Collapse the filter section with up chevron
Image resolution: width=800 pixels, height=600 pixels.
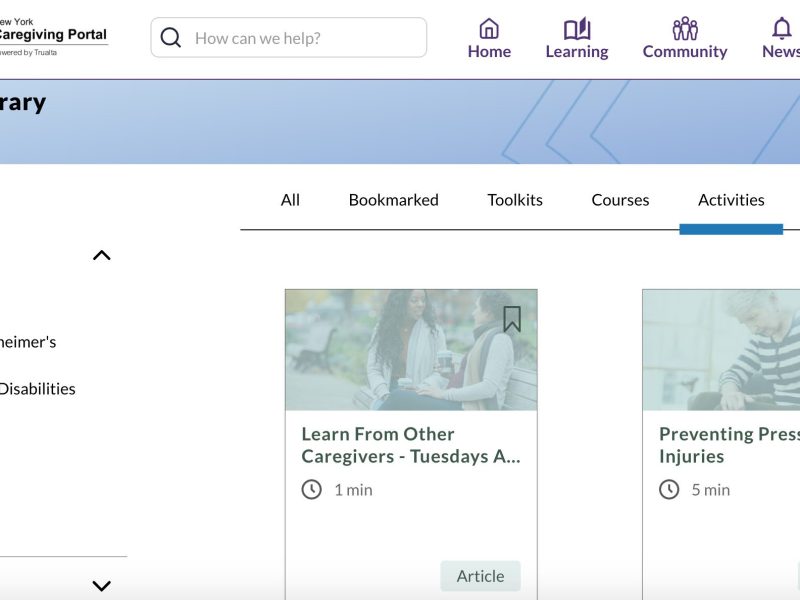[x=101, y=255]
